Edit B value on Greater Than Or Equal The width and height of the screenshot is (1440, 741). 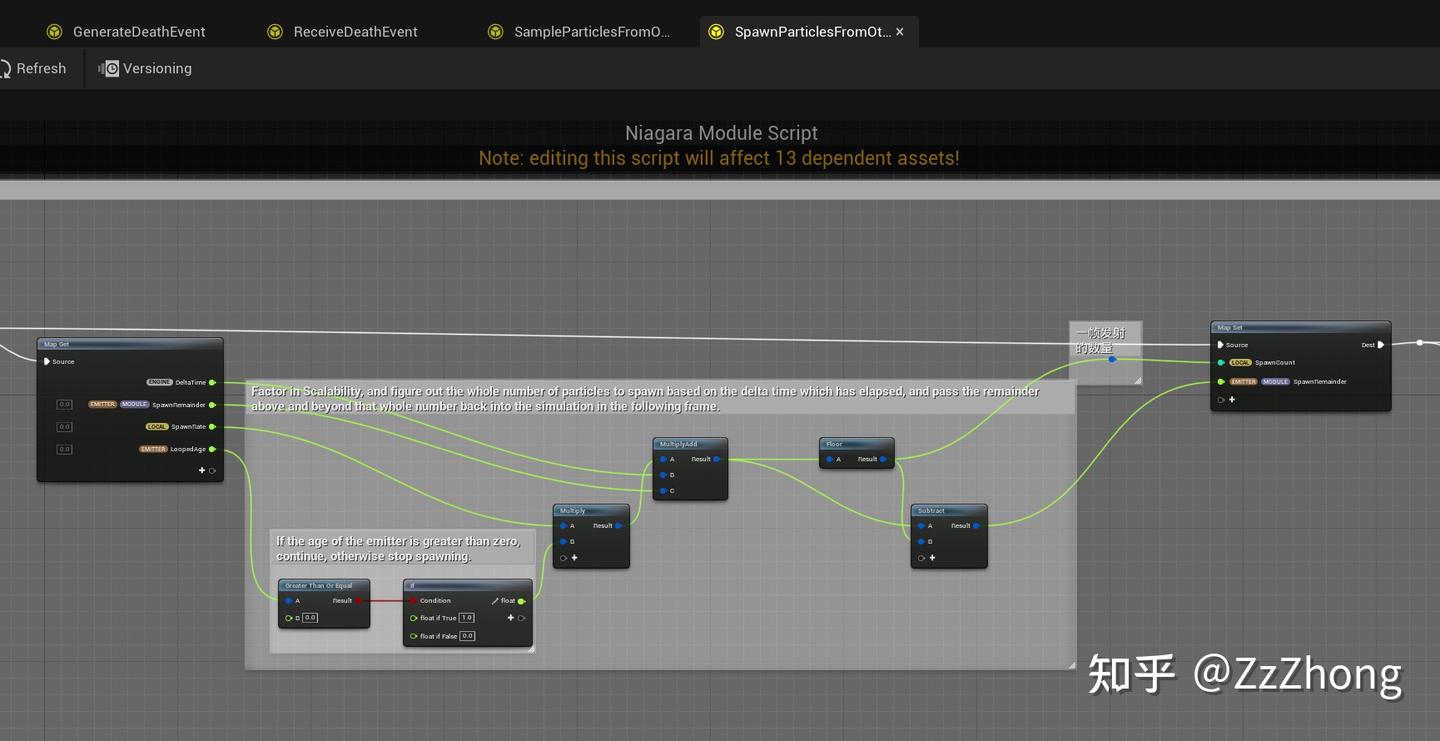310,618
